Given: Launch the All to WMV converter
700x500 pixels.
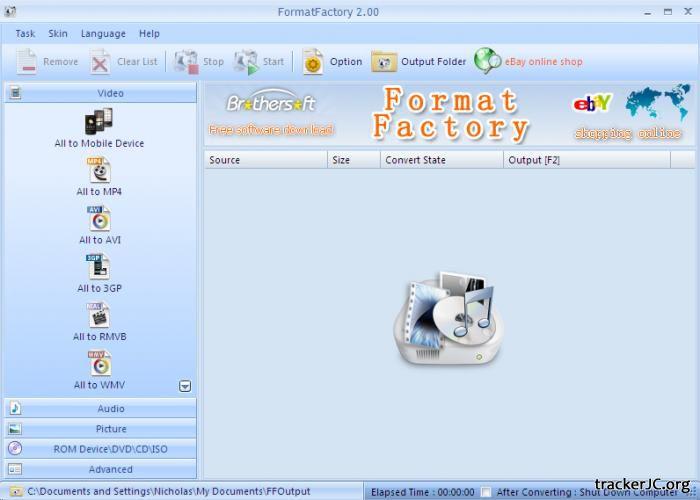Looking at the screenshot, I should click(99, 363).
